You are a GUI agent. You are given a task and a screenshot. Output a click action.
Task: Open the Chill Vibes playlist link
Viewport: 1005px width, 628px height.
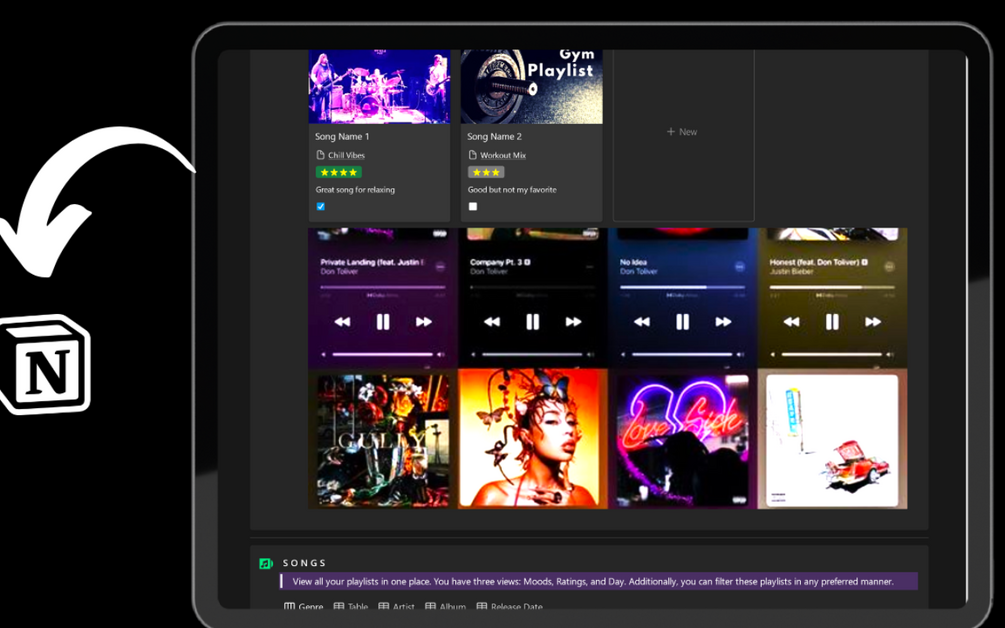346,155
